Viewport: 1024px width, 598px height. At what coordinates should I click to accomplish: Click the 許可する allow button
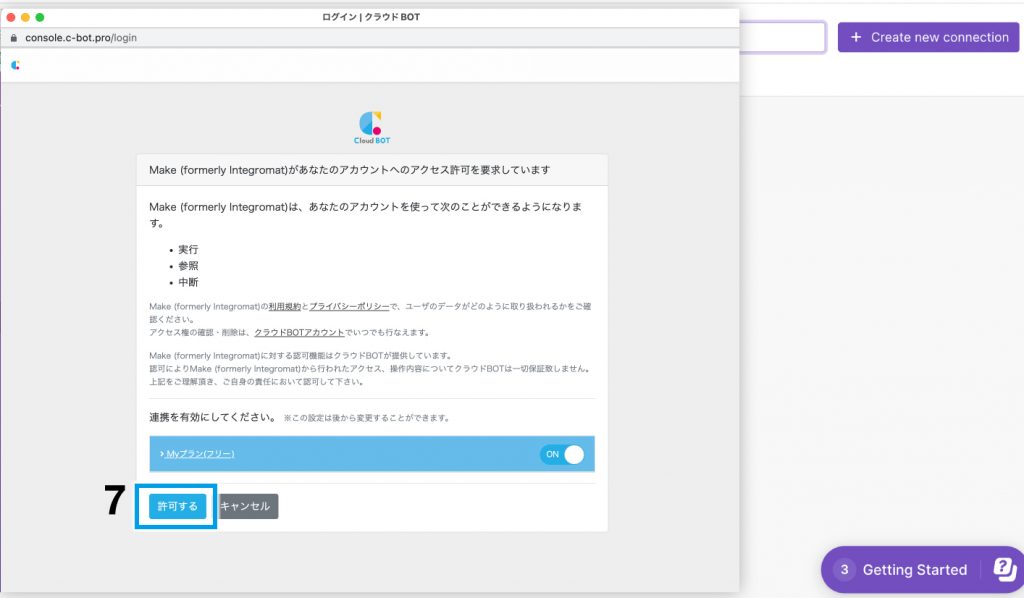coord(177,506)
